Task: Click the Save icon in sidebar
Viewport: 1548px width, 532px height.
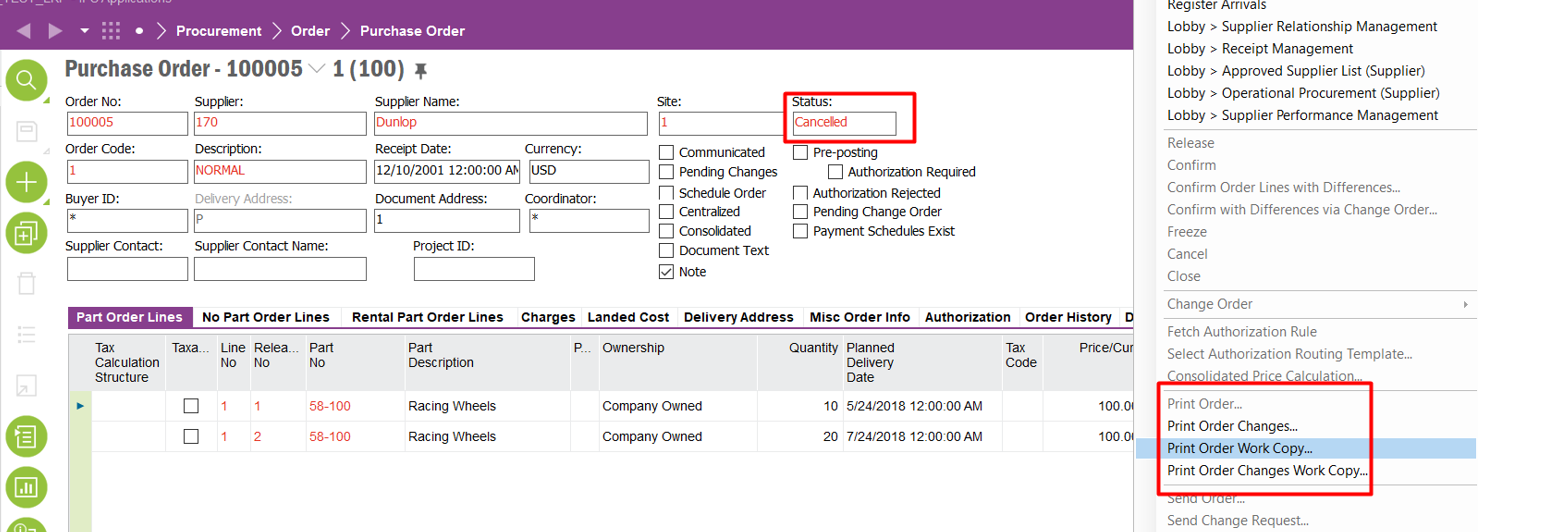Action: [x=26, y=131]
